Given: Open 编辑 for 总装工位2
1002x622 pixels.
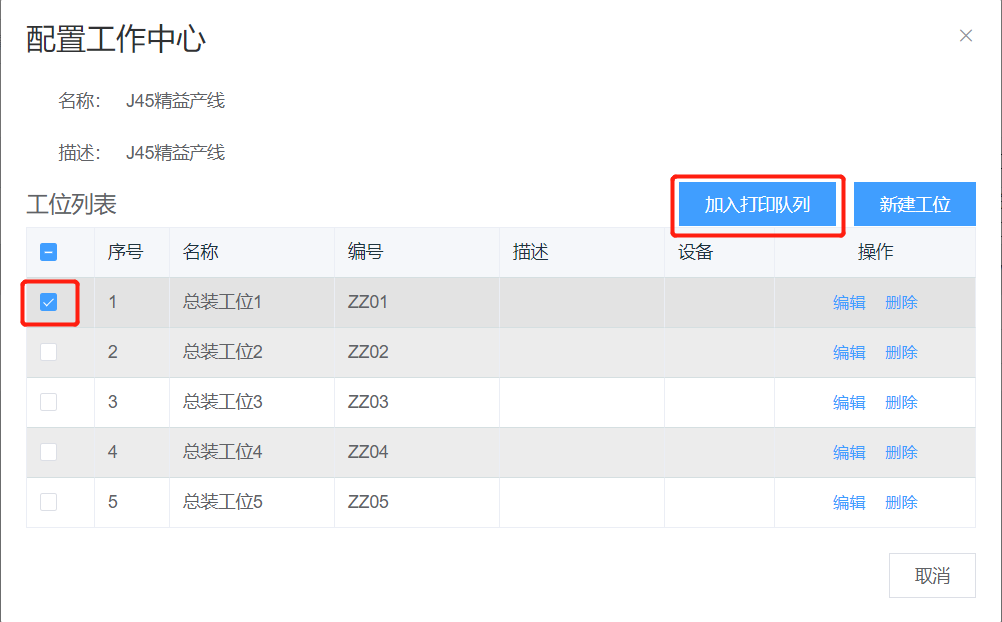Looking at the screenshot, I should [x=849, y=353].
